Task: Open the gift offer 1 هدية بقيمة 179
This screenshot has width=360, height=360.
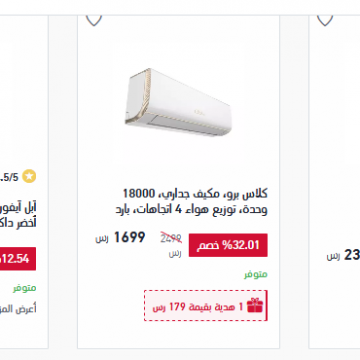Action: point(206,306)
